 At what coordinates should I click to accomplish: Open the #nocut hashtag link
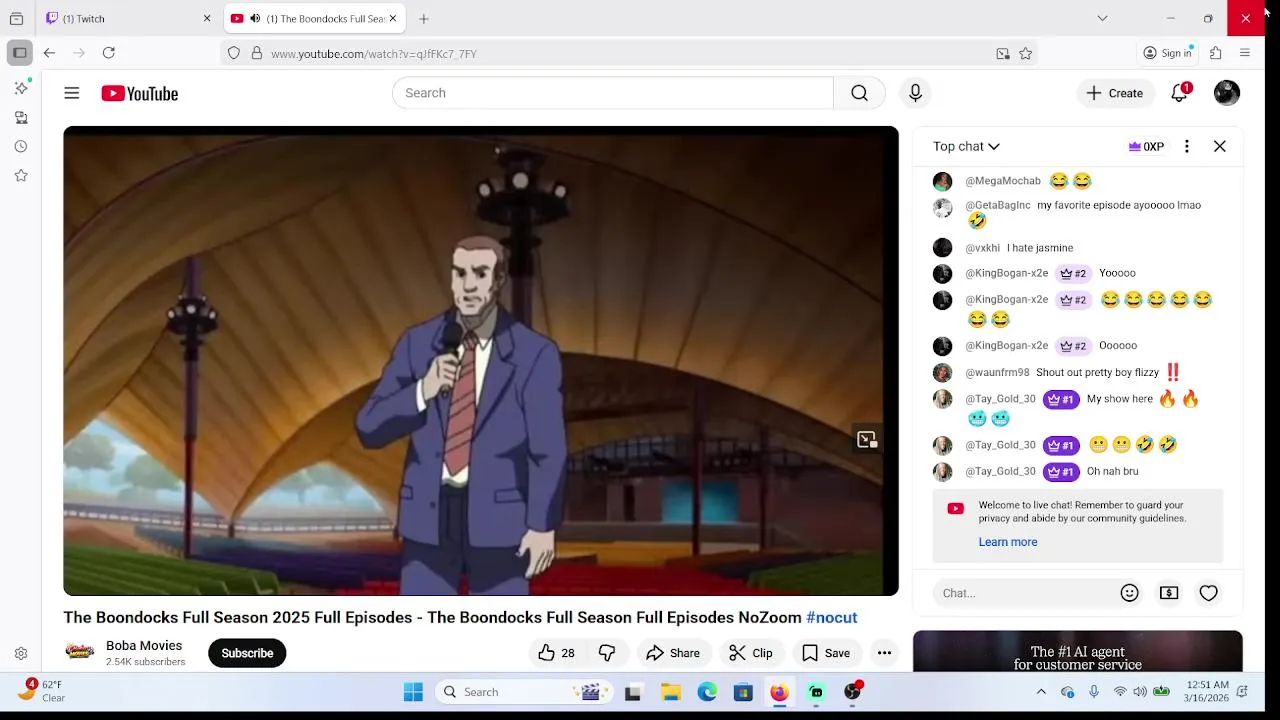831,618
